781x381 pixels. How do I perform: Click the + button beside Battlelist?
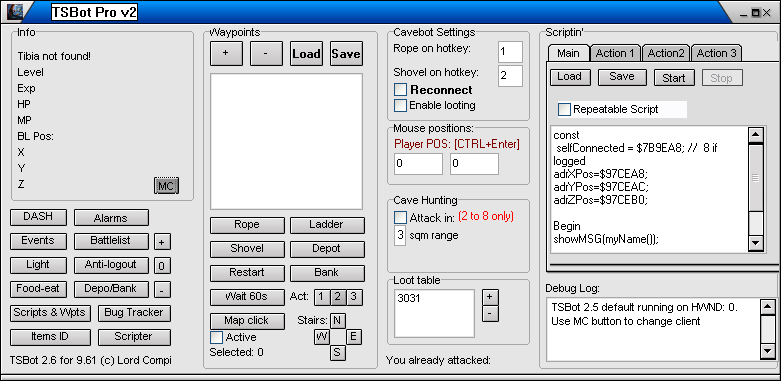tap(162, 242)
